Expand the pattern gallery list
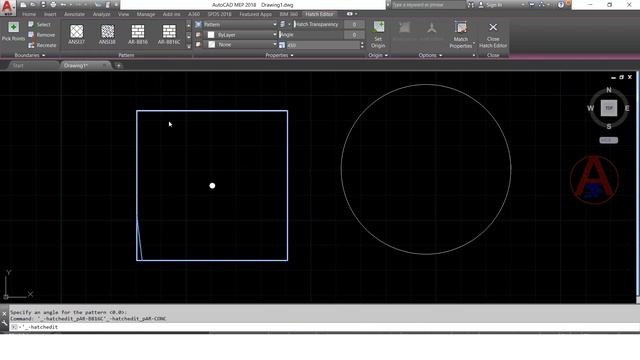The image size is (640, 360). (x=188, y=46)
